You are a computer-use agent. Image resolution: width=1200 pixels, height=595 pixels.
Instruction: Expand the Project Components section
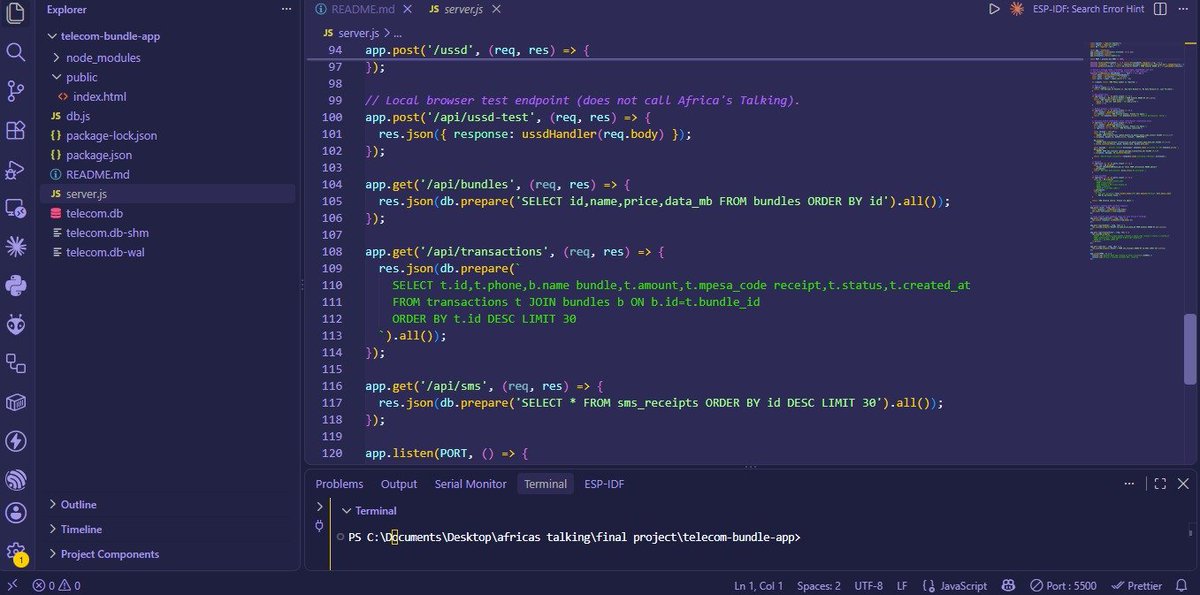109,554
